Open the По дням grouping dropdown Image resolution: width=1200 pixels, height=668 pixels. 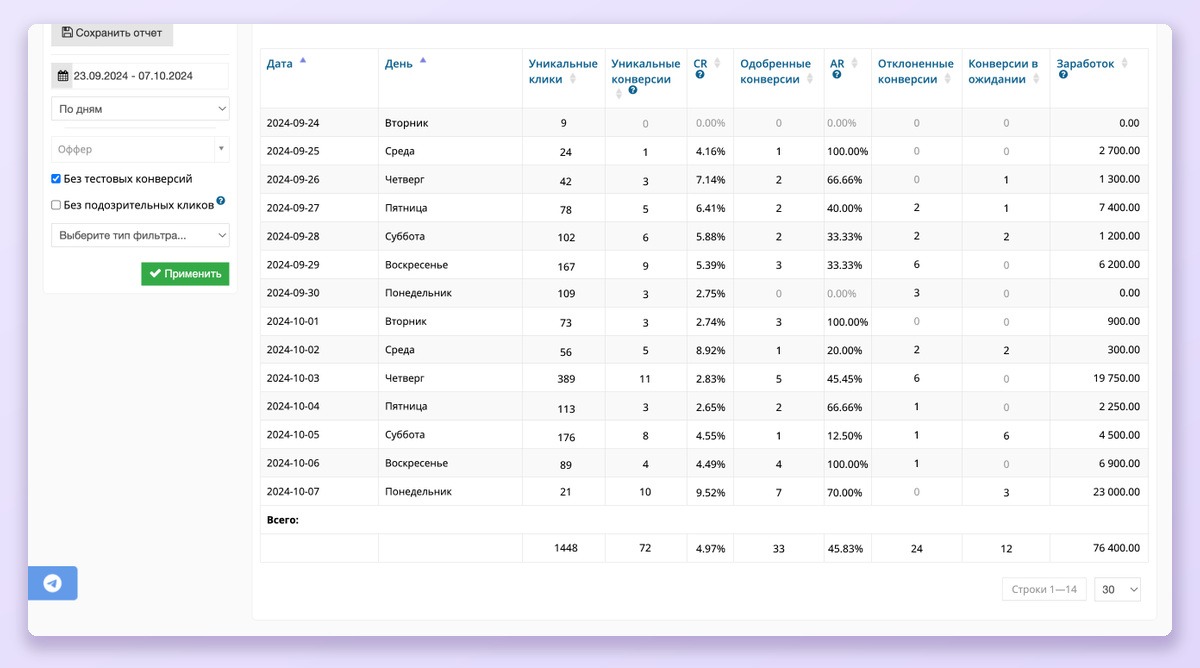click(140, 109)
